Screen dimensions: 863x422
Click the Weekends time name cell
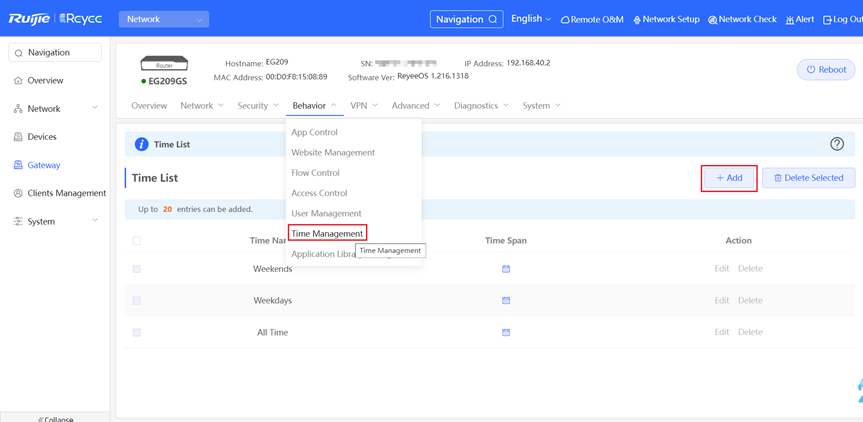(x=272, y=269)
